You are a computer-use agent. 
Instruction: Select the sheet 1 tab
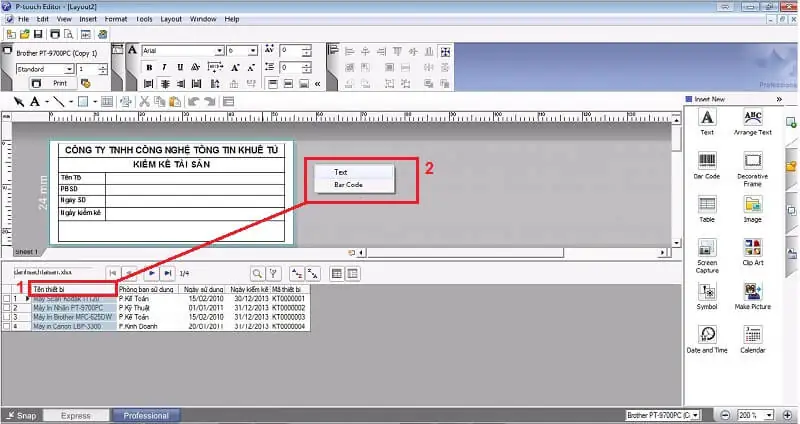(x=27, y=252)
